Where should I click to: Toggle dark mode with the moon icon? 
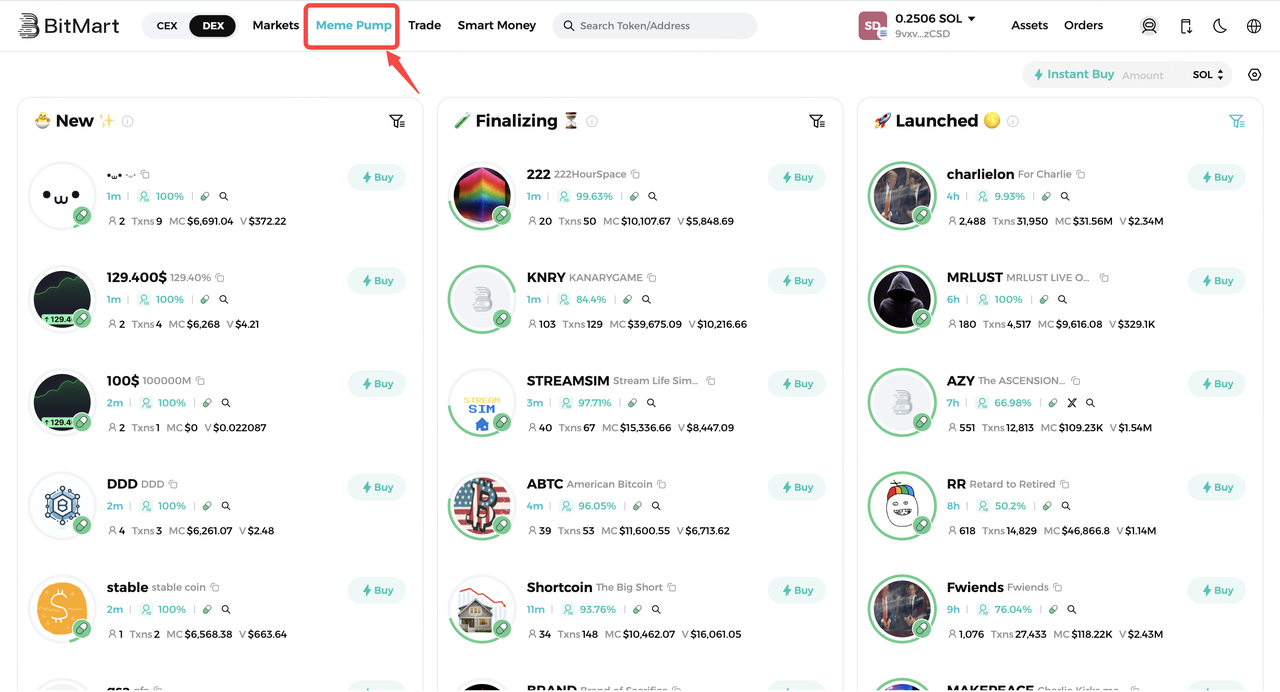1220,26
